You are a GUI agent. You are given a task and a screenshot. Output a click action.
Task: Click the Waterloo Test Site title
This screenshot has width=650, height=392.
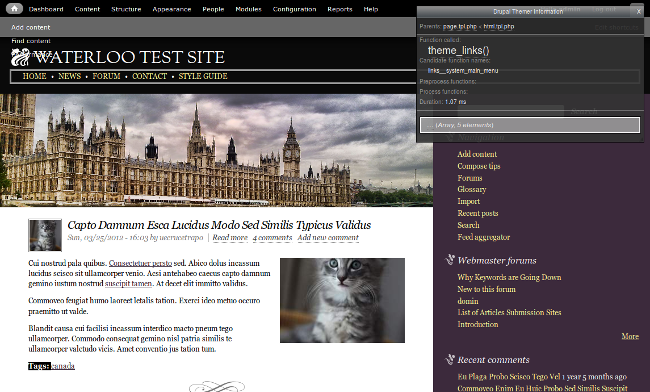pyautogui.click(x=129, y=57)
